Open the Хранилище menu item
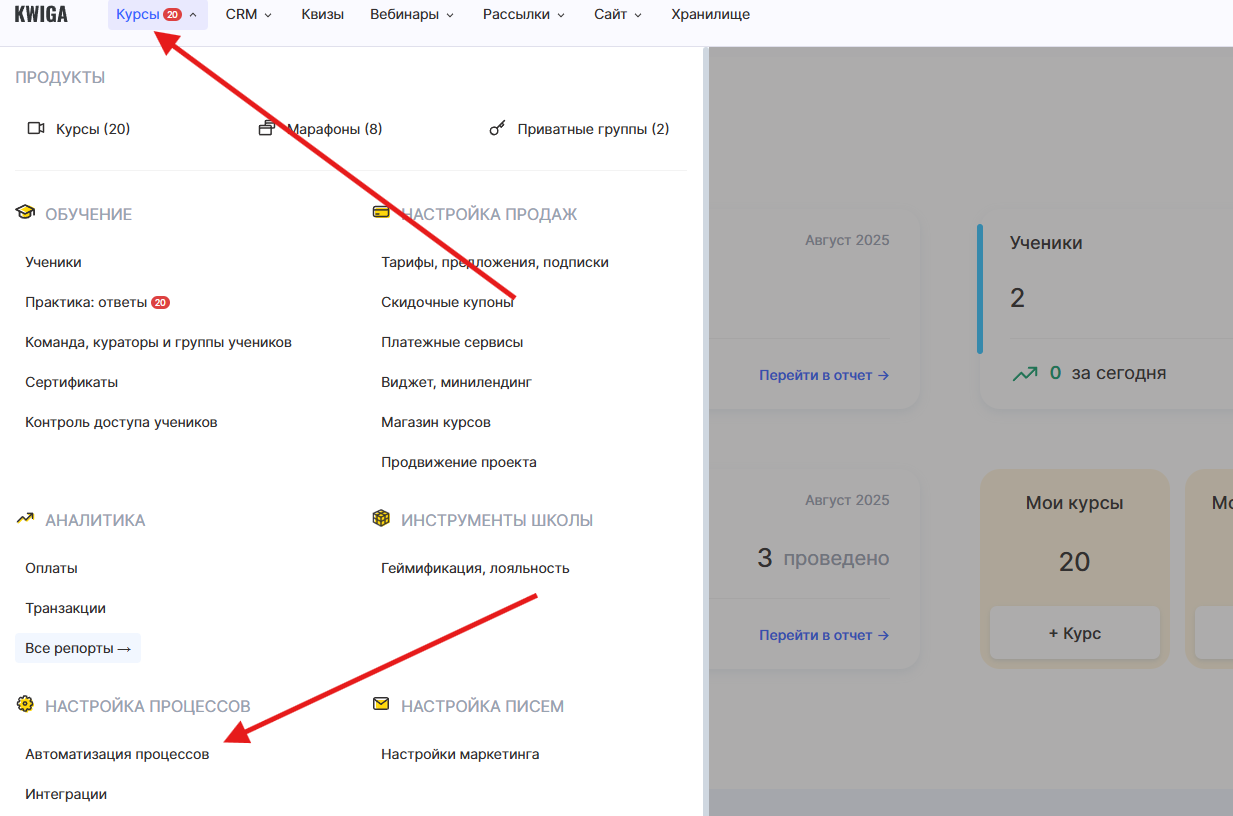 coord(710,14)
